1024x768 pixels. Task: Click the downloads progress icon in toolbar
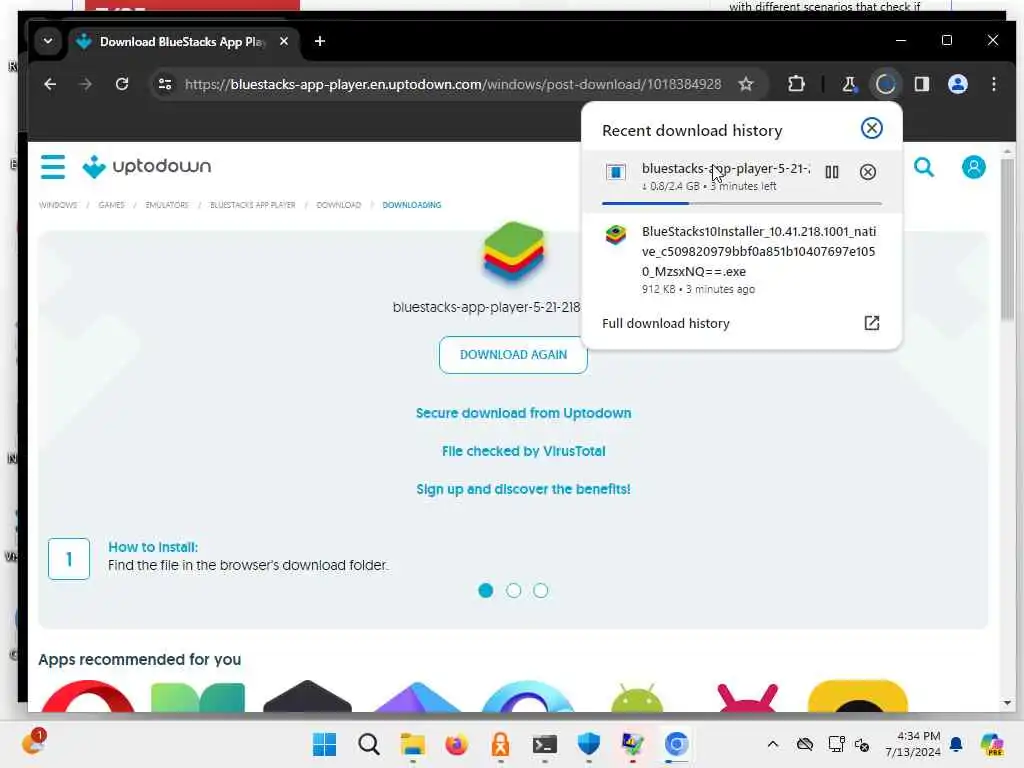(x=885, y=84)
